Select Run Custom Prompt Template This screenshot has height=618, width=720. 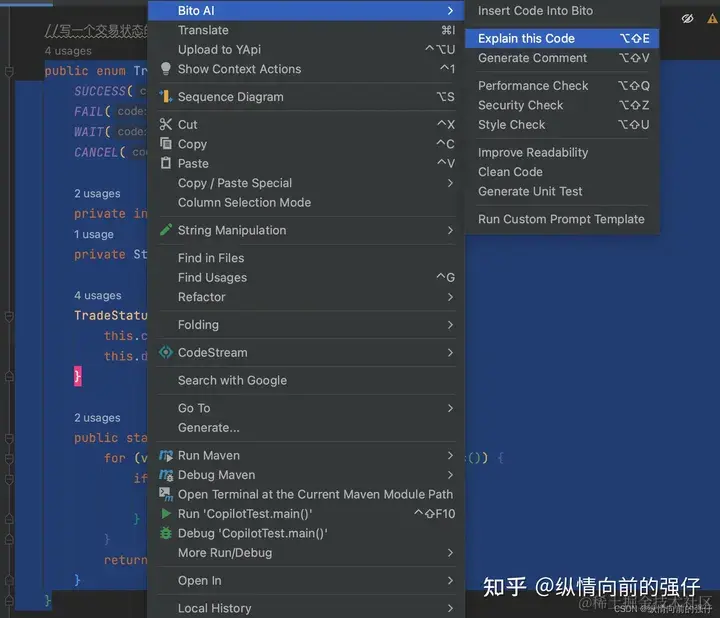pos(562,219)
